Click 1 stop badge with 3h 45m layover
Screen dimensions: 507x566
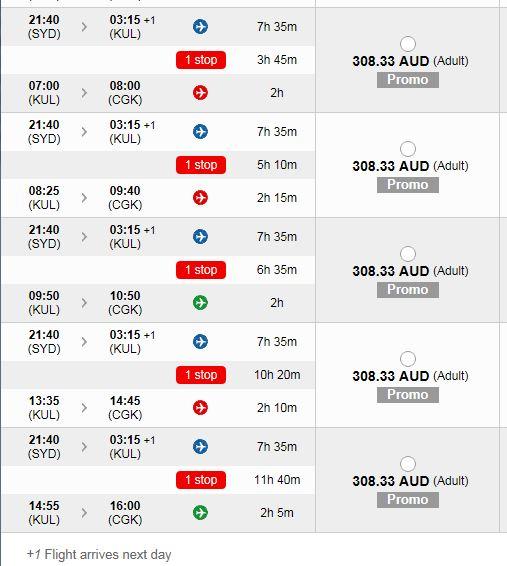[201, 60]
